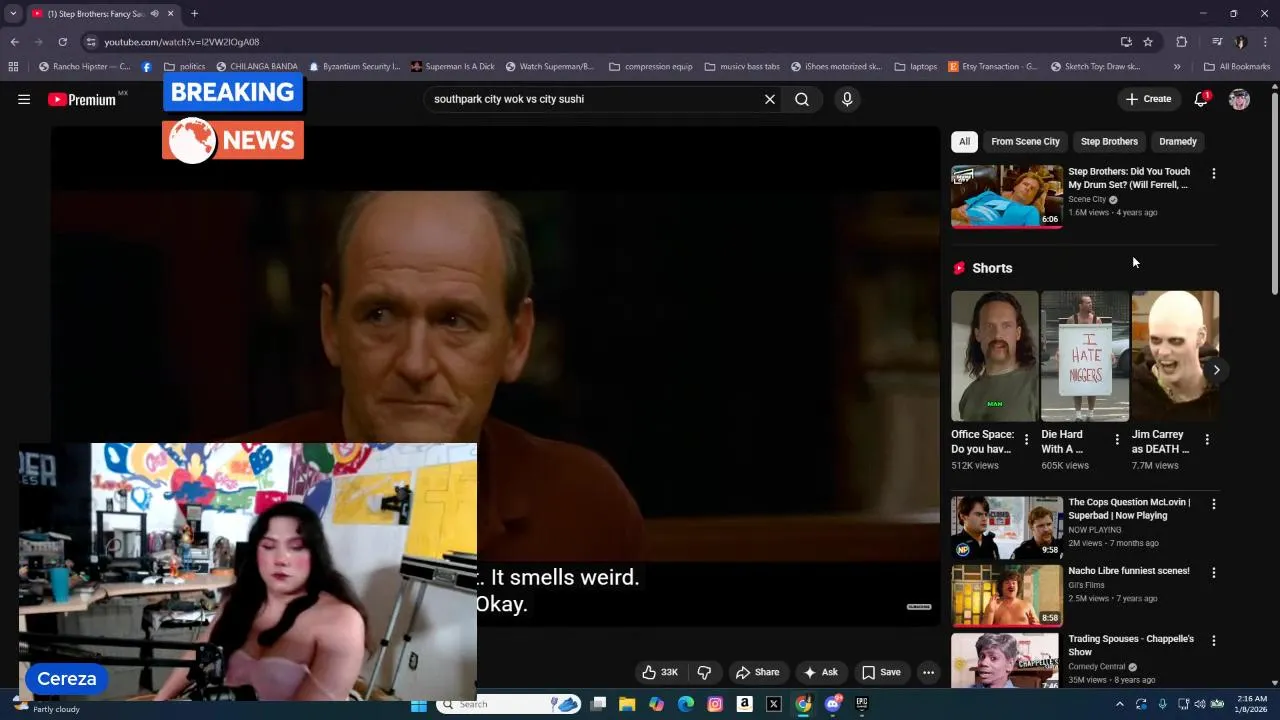The width and height of the screenshot is (1280, 720).
Task: Open Etsy Transaction bookmark
Action: 992,67
